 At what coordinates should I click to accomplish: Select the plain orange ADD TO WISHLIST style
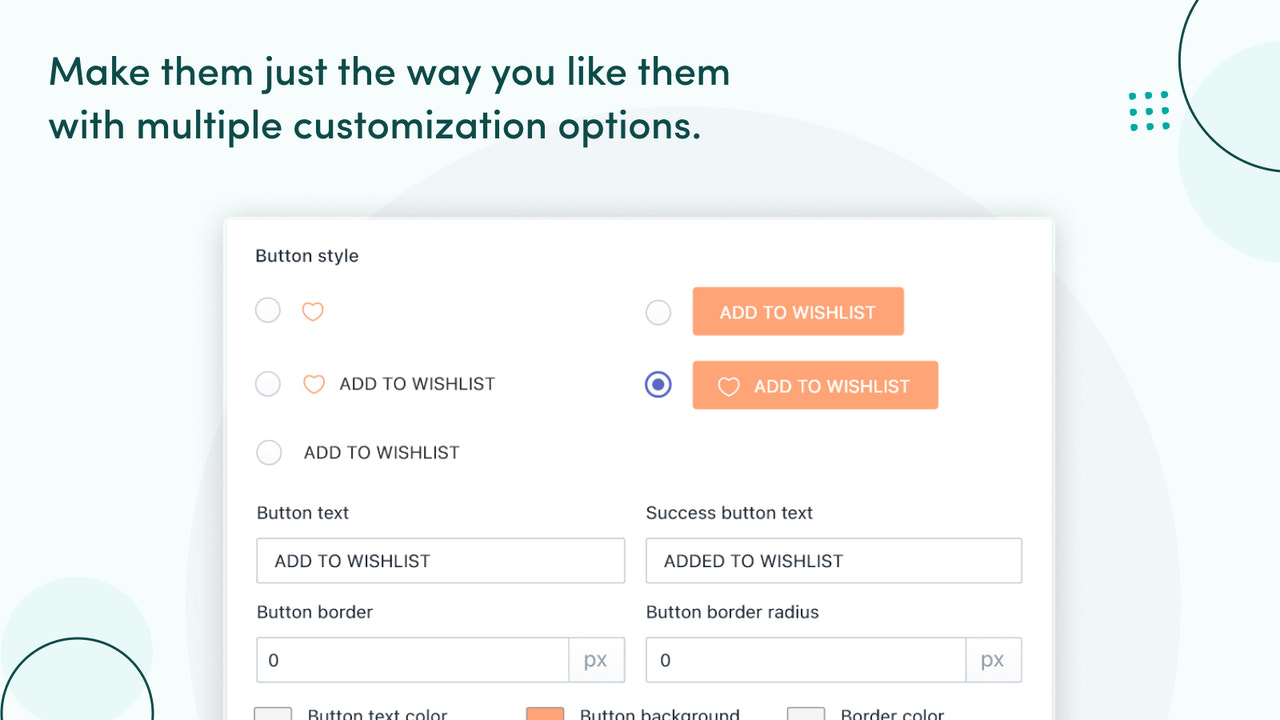pos(658,312)
